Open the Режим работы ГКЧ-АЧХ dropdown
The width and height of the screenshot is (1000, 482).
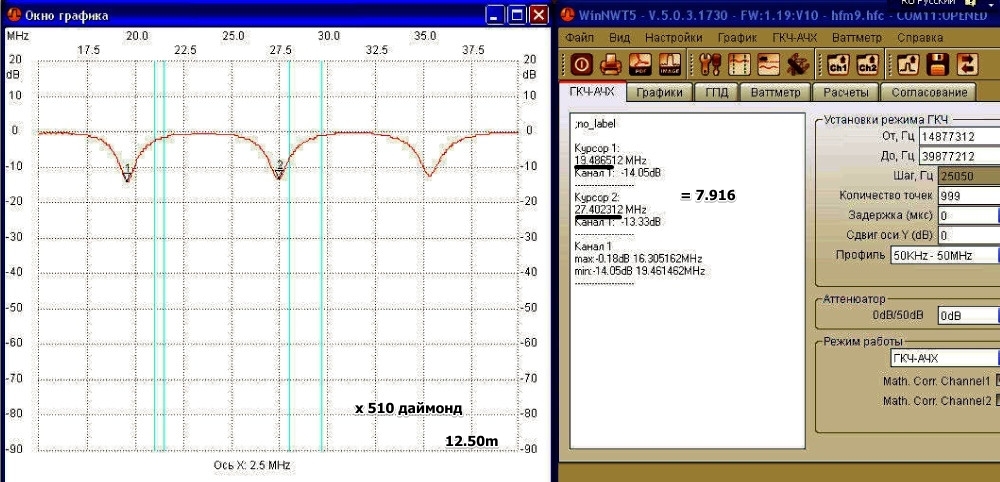(945, 358)
